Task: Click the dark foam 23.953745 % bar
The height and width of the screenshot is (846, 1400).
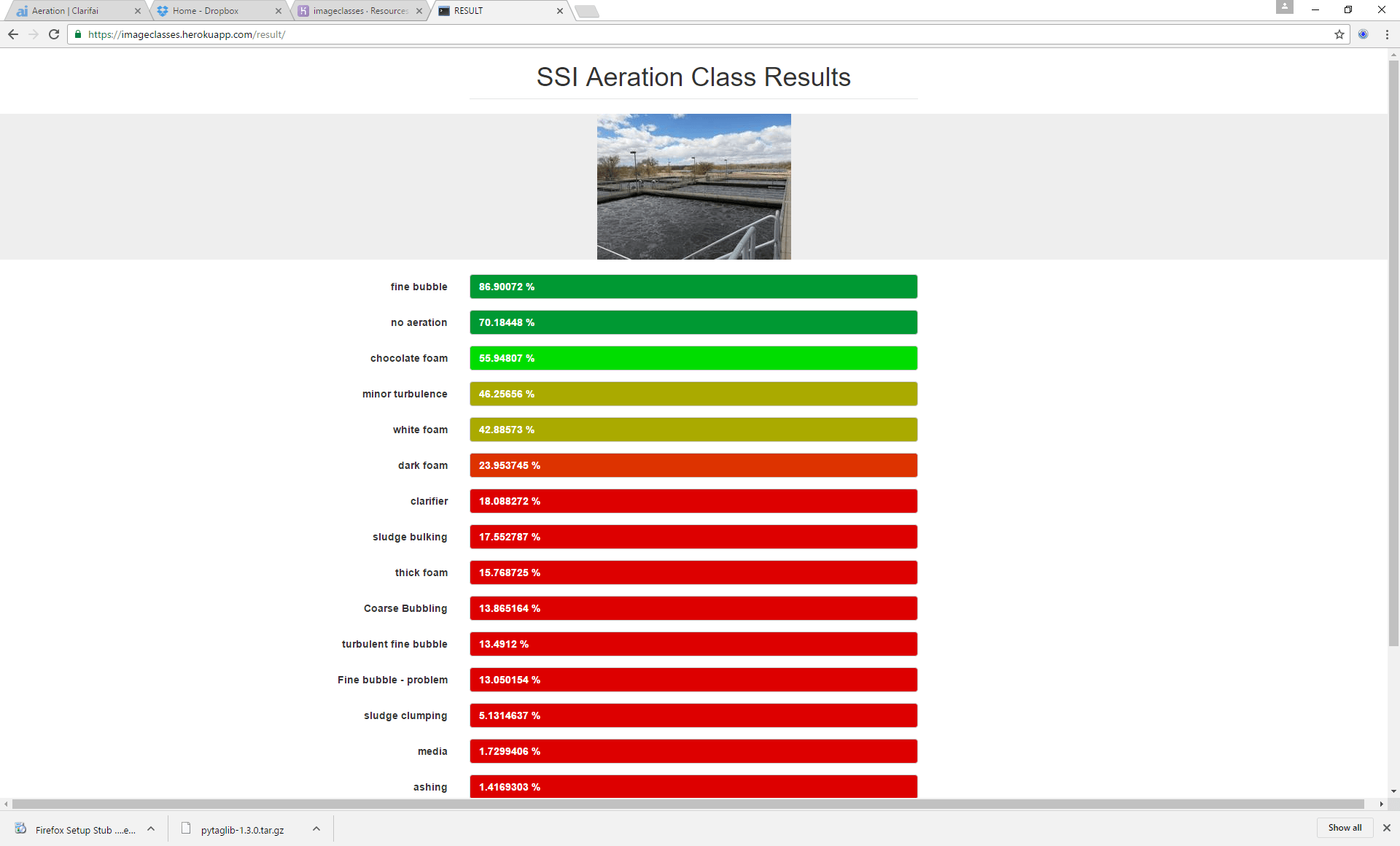Action: [x=693, y=465]
